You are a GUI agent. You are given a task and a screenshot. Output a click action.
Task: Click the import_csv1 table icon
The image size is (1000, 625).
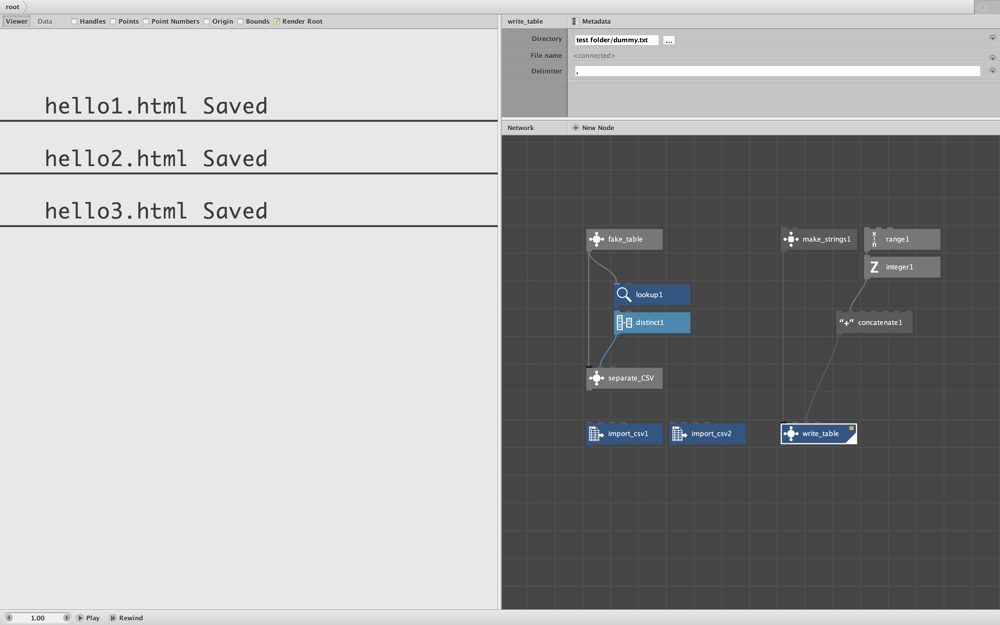coord(596,434)
